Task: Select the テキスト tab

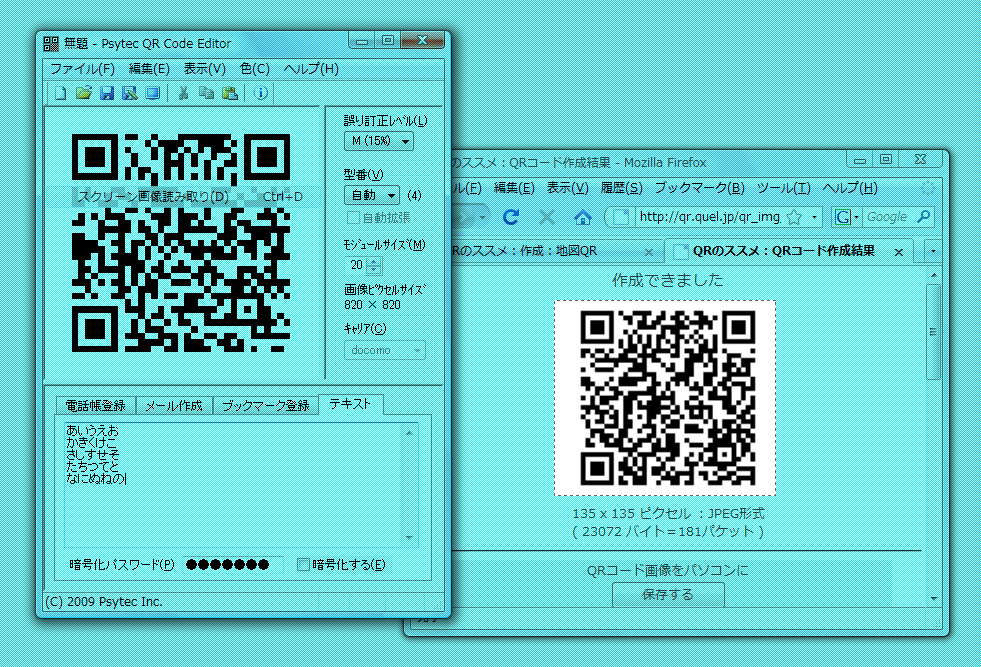Action: (x=350, y=404)
